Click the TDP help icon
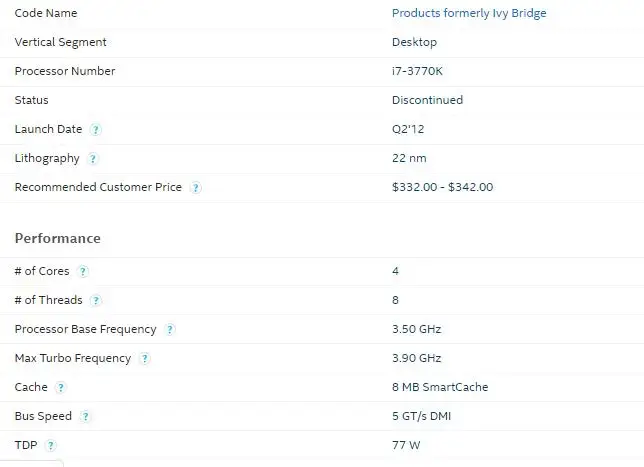The image size is (644, 467). pyautogui.click(x=50, y=446)
